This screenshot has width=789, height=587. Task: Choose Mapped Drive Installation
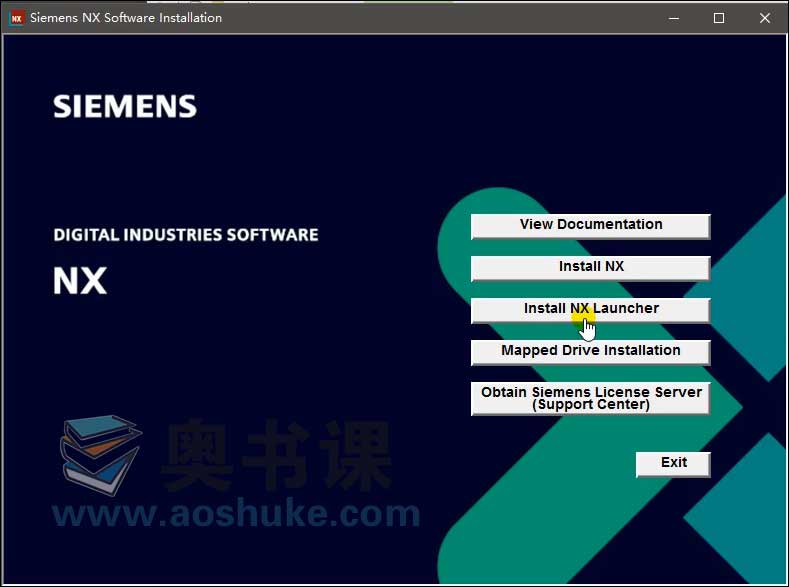(590, 352)
